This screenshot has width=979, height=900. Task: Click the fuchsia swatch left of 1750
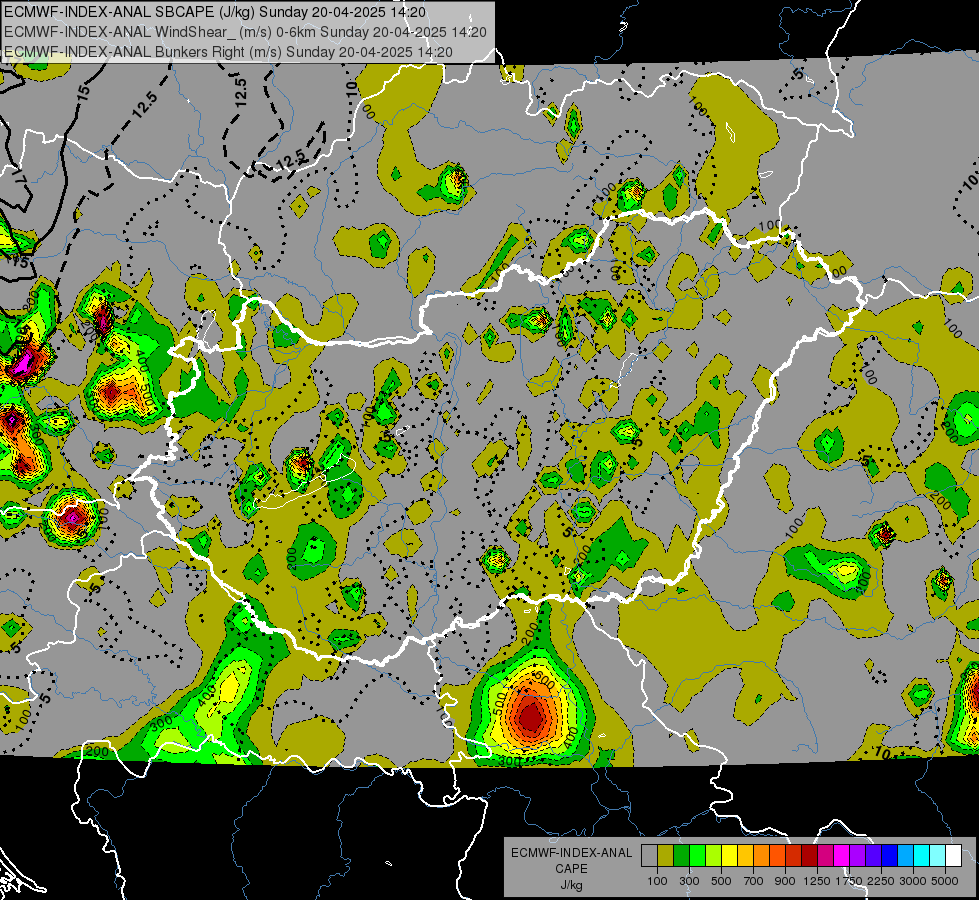click(842, 855)
